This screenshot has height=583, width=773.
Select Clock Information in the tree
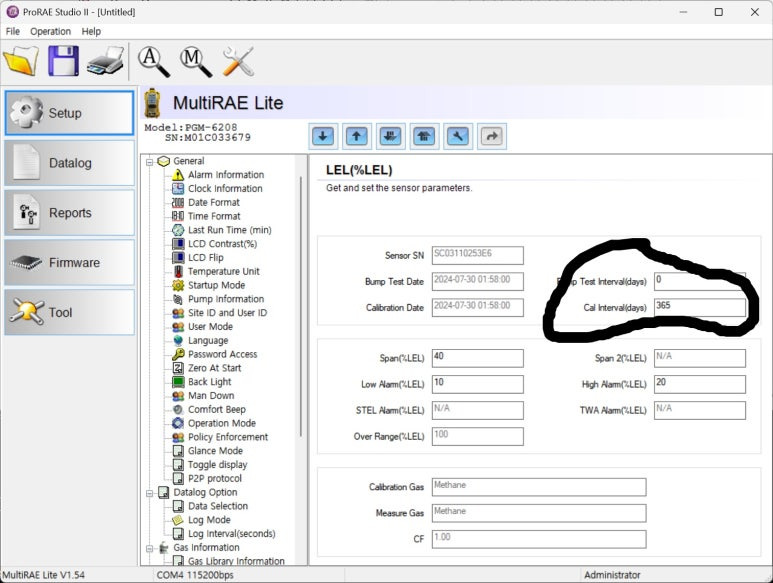(x=225, y=188)
